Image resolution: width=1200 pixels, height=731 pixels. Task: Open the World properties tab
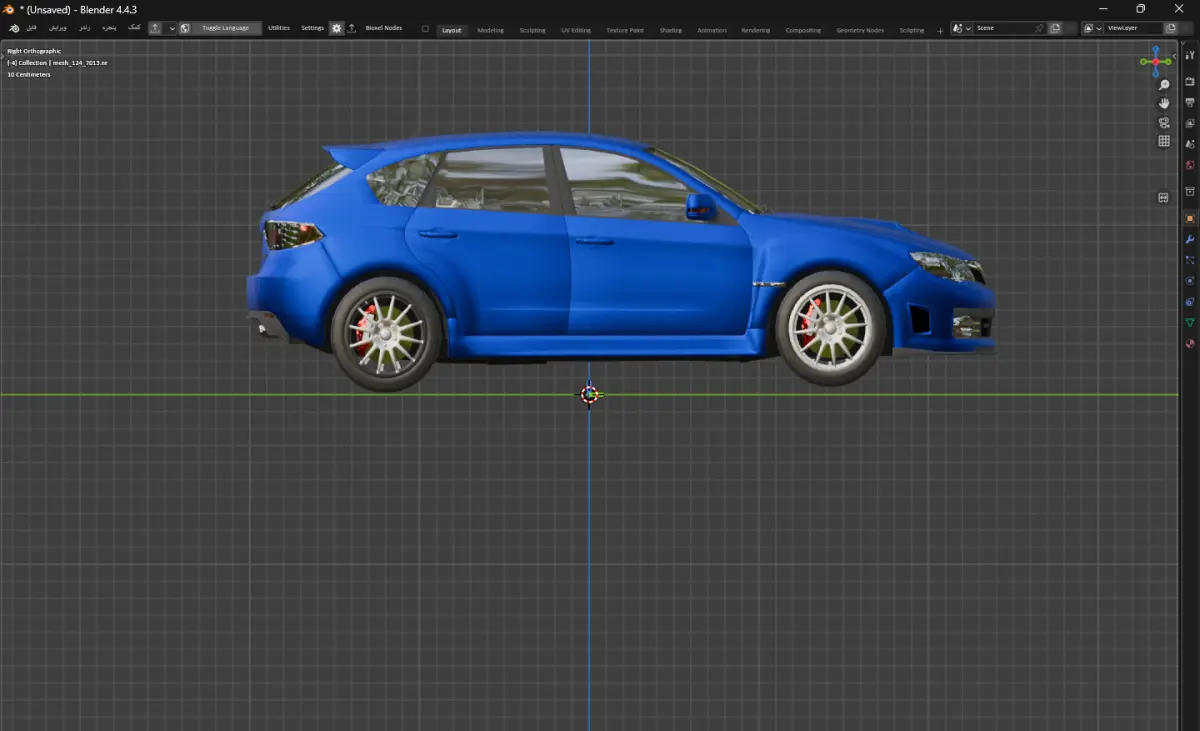tap(1190, 166)
